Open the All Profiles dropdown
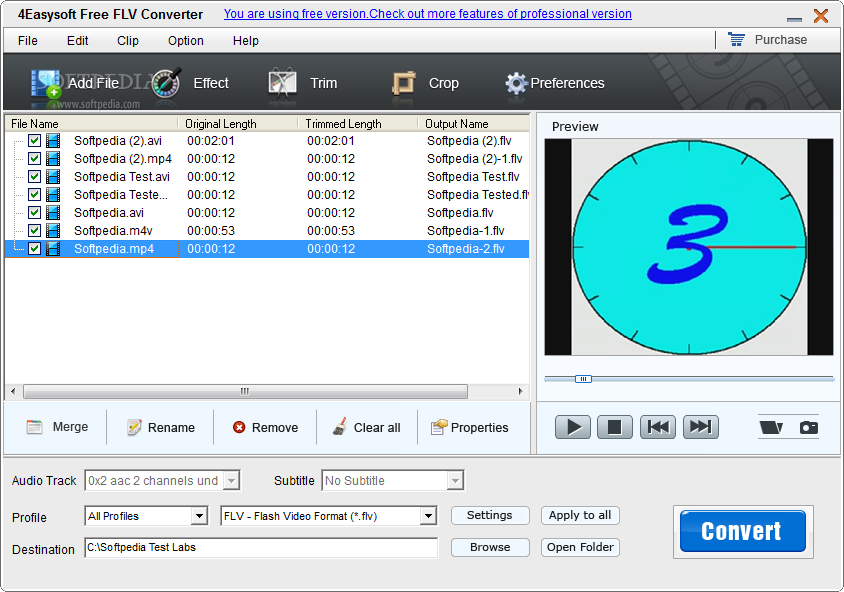844x592 pixels. tap(199, 516)
